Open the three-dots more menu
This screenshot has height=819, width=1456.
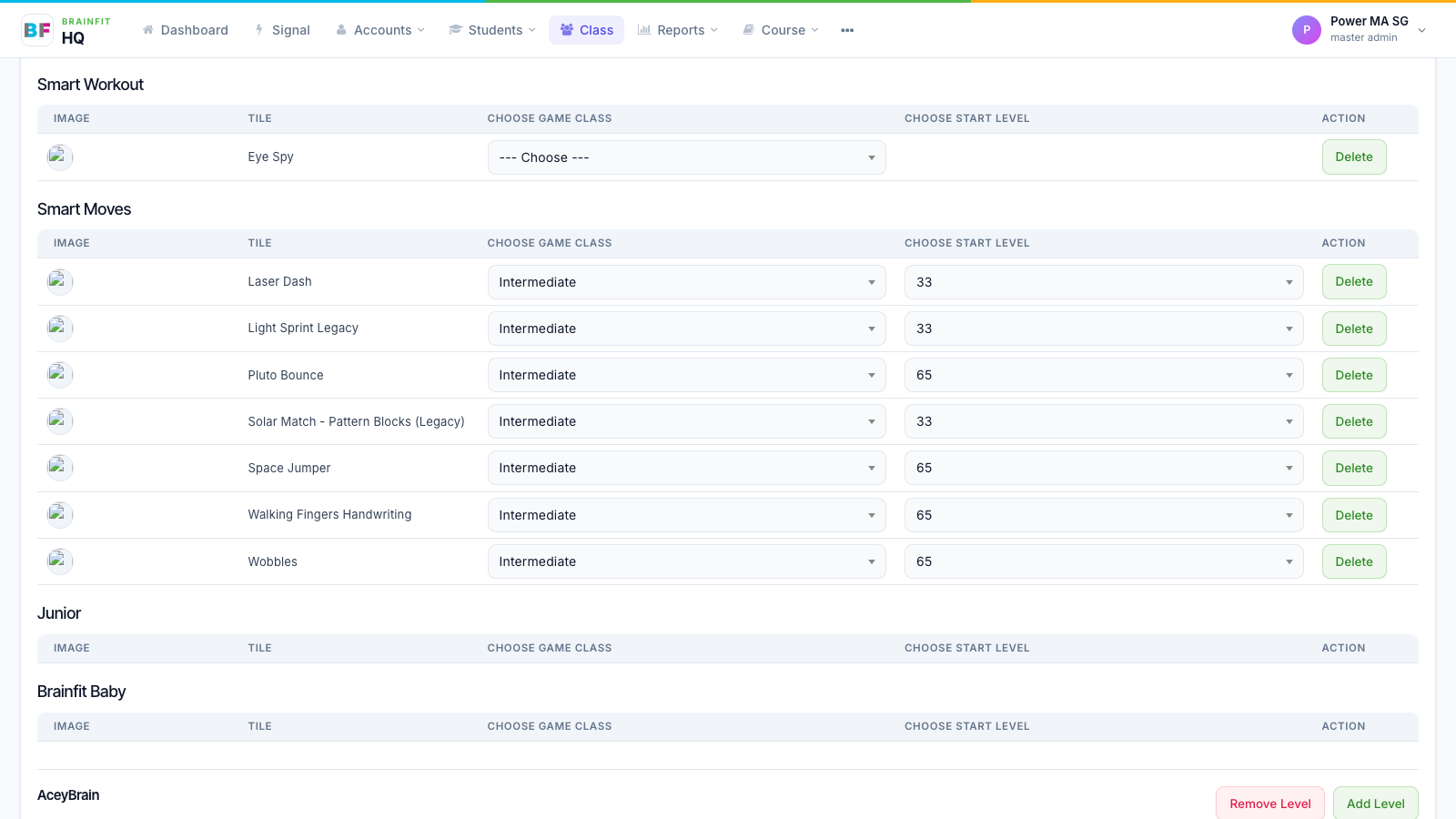[x=847, y=30]
